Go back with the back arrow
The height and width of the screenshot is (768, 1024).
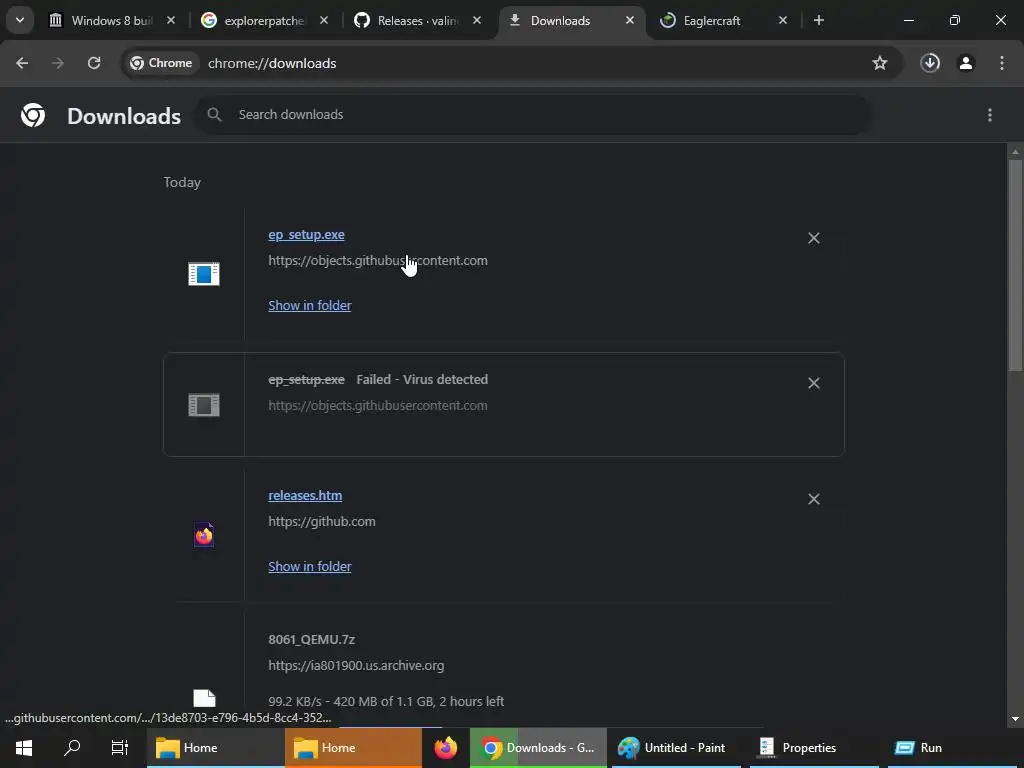click(22, 63)
